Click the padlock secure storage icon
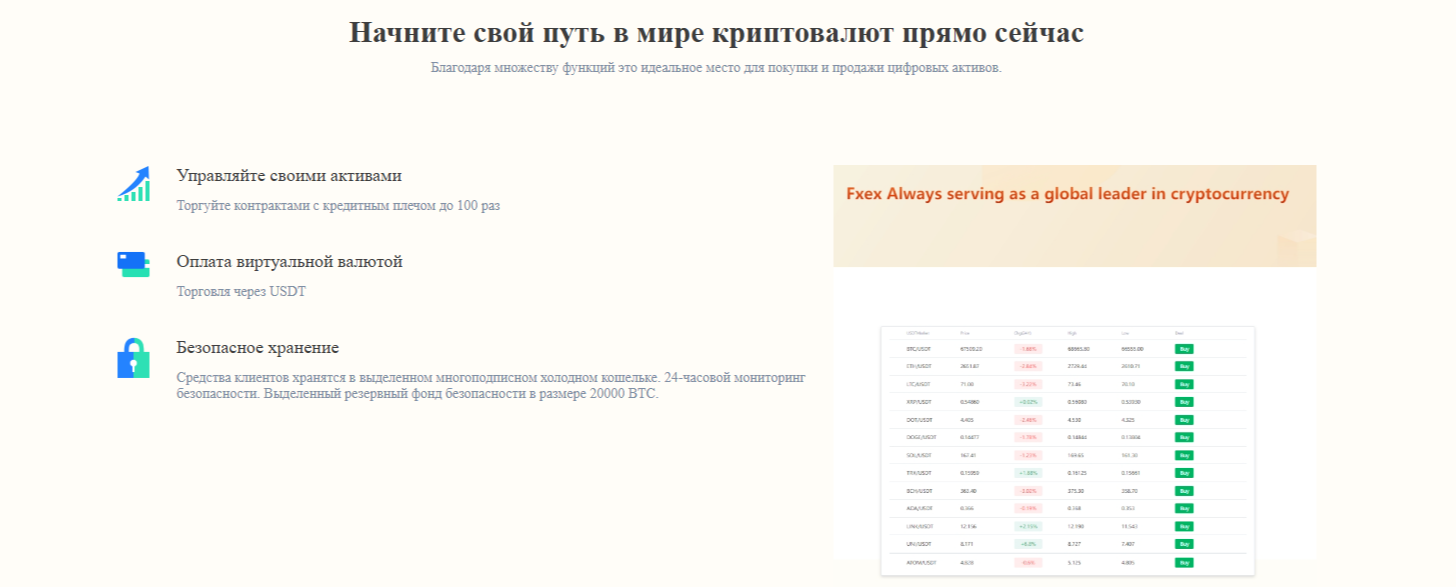1456x587 pixels. pos(133,358)
